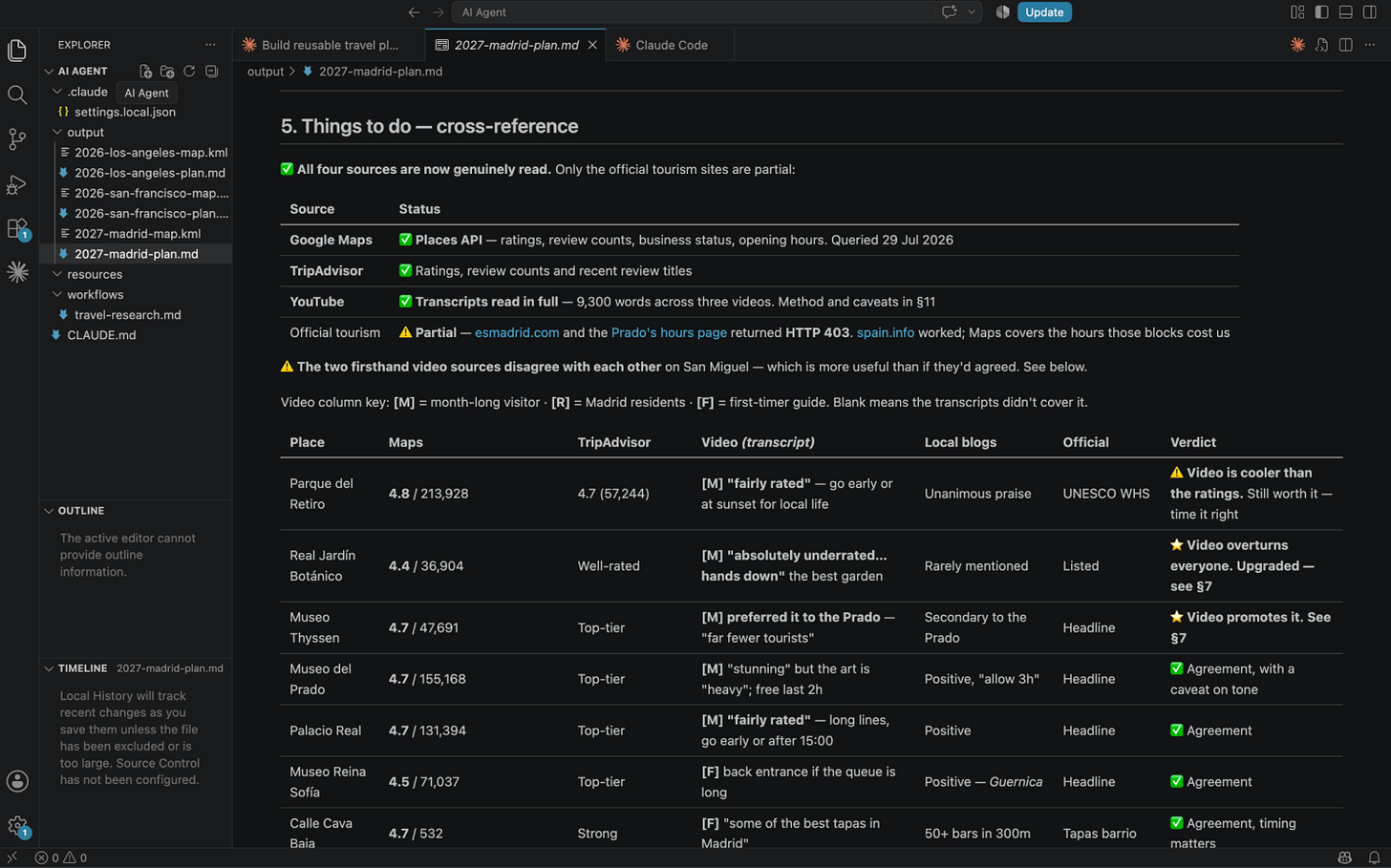Collapse all folders in explorer
1391x868 pixels.
pos(212,72)
